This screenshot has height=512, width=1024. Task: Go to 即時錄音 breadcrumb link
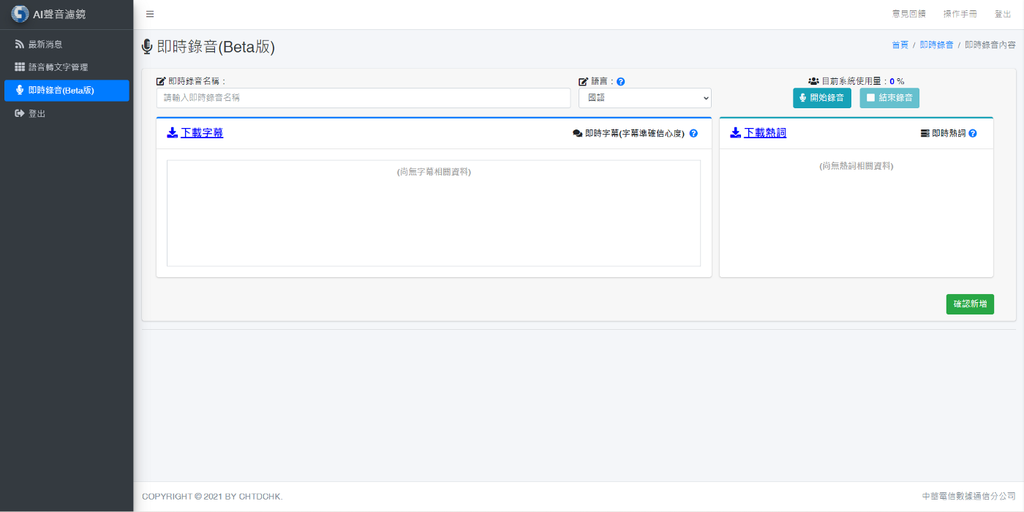(936, 45)
